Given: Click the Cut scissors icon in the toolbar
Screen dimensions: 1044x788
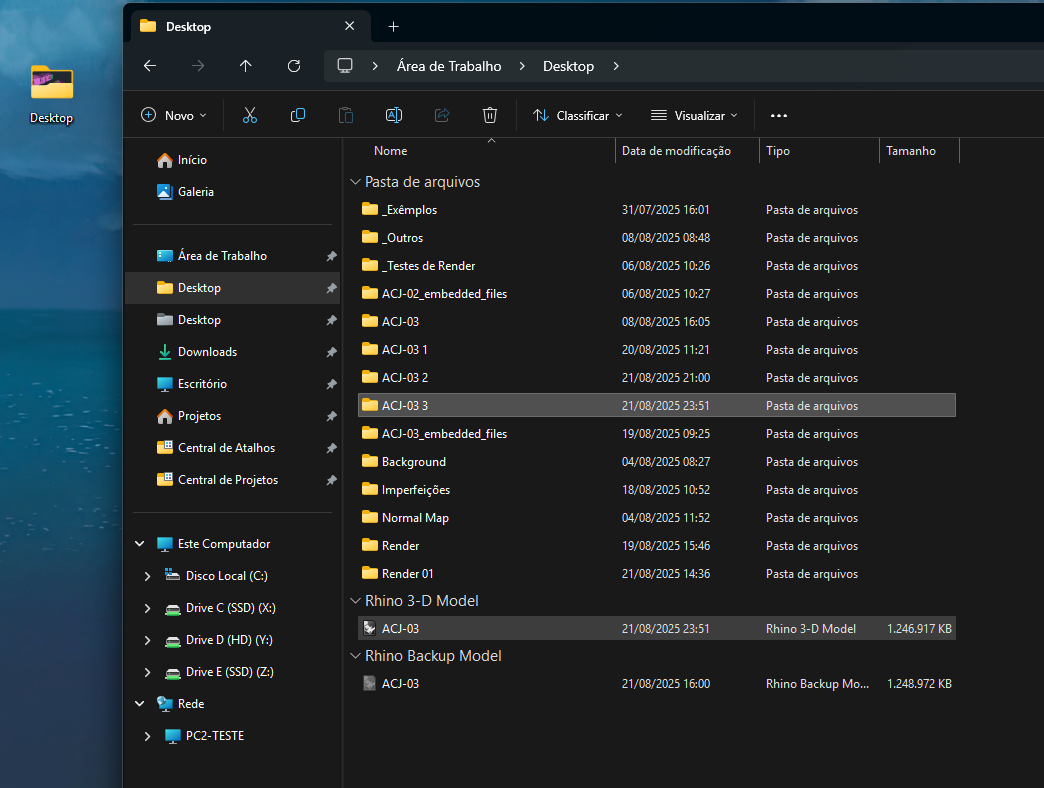Looking at the screenshot, I should 250,115.
